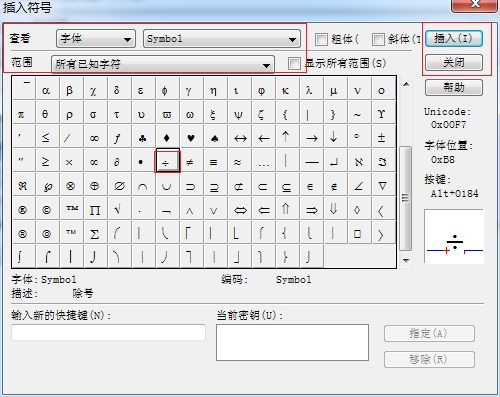This screenshot has height=397, width=500.
Task: Open the 字体 view-by dropdown
Action: pyautogui.click(x=96, y=39)
